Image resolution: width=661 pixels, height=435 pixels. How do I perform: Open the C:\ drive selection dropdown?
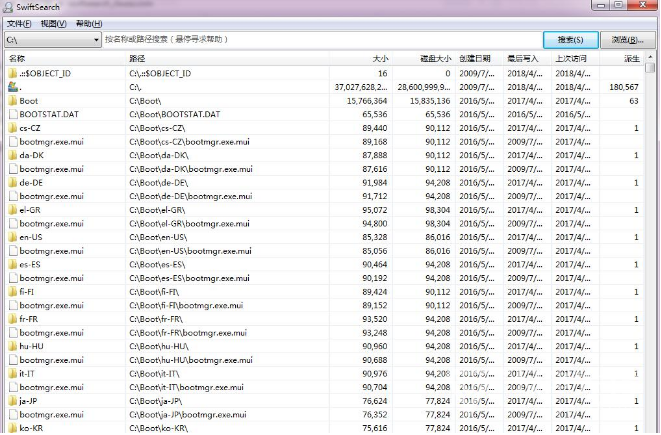53,40
